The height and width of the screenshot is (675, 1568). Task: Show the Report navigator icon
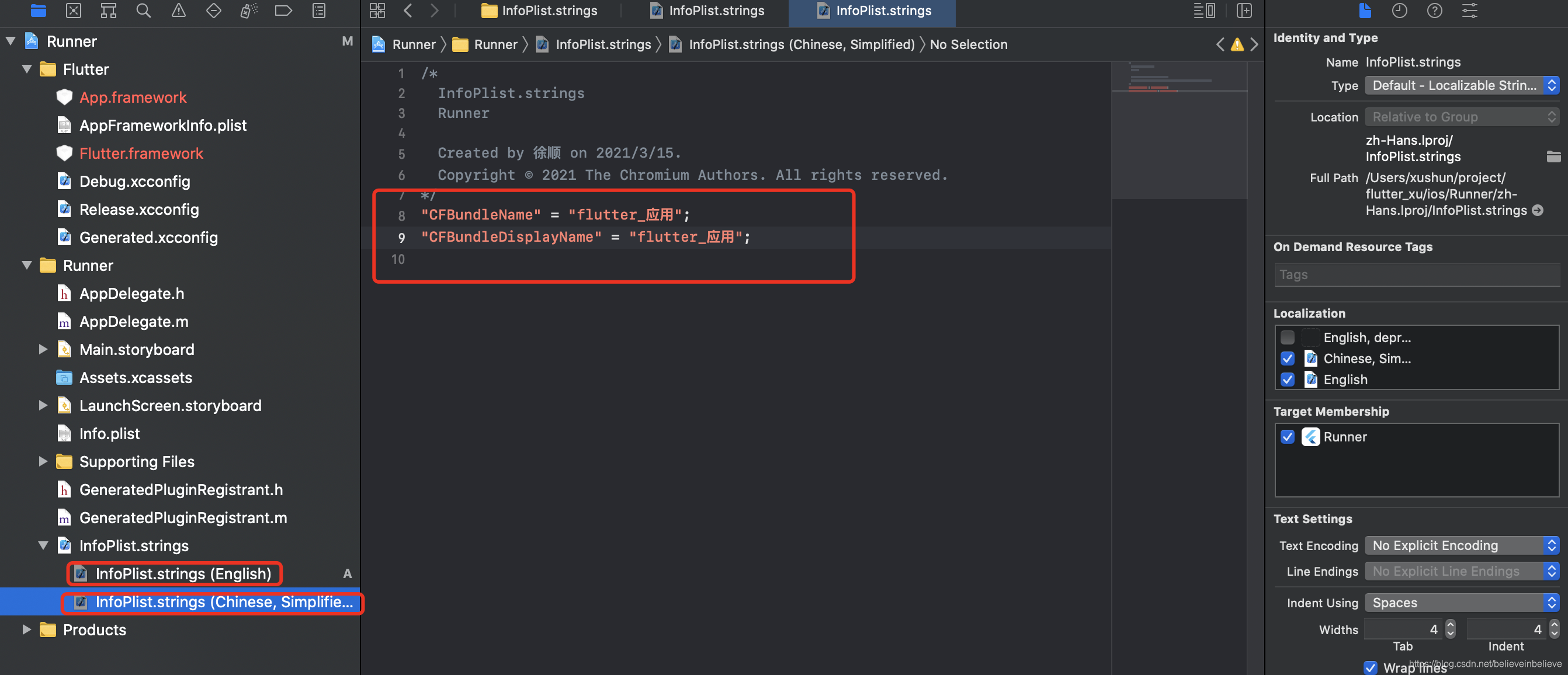click(x=319, y=11)
